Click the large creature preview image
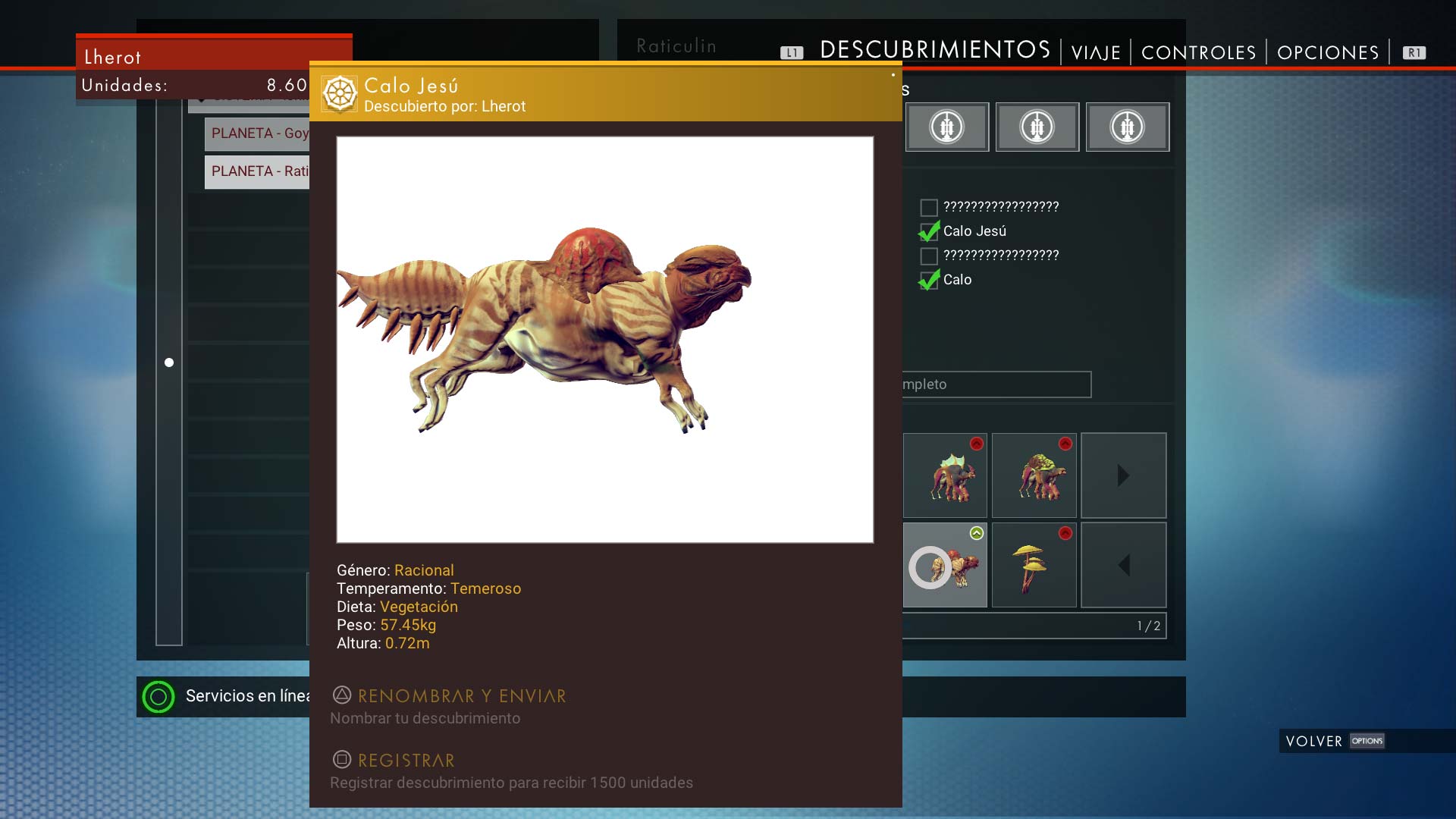The width and height of the screenshot is (1456, 819). (x=605, y=340)
